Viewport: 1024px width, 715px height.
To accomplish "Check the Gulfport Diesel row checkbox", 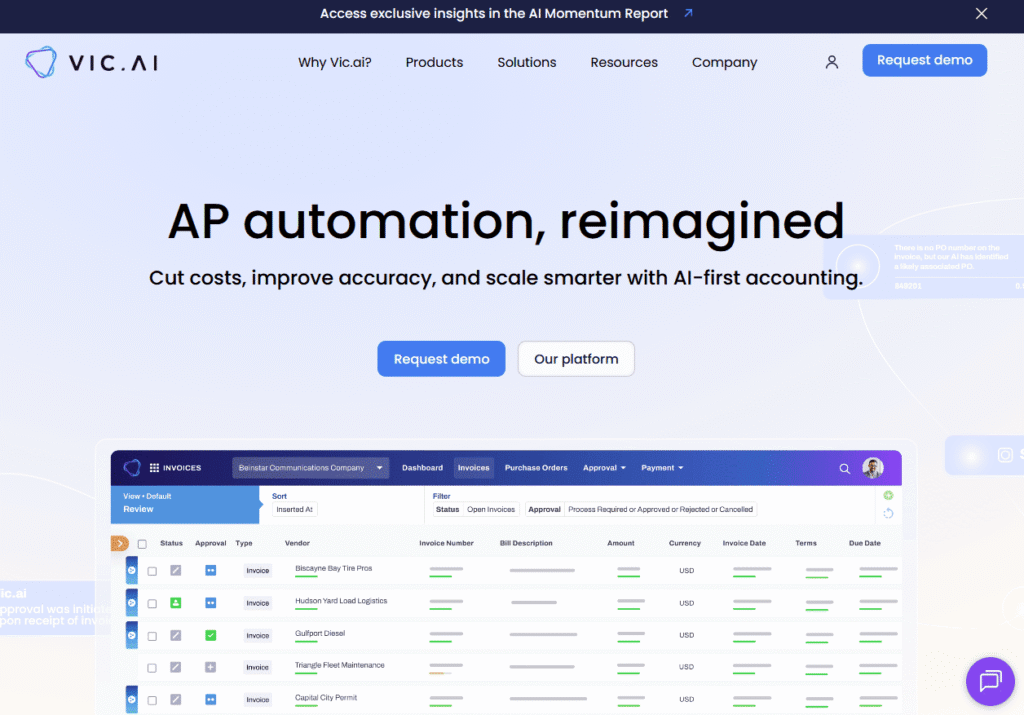I will click(x=152, y=635).
